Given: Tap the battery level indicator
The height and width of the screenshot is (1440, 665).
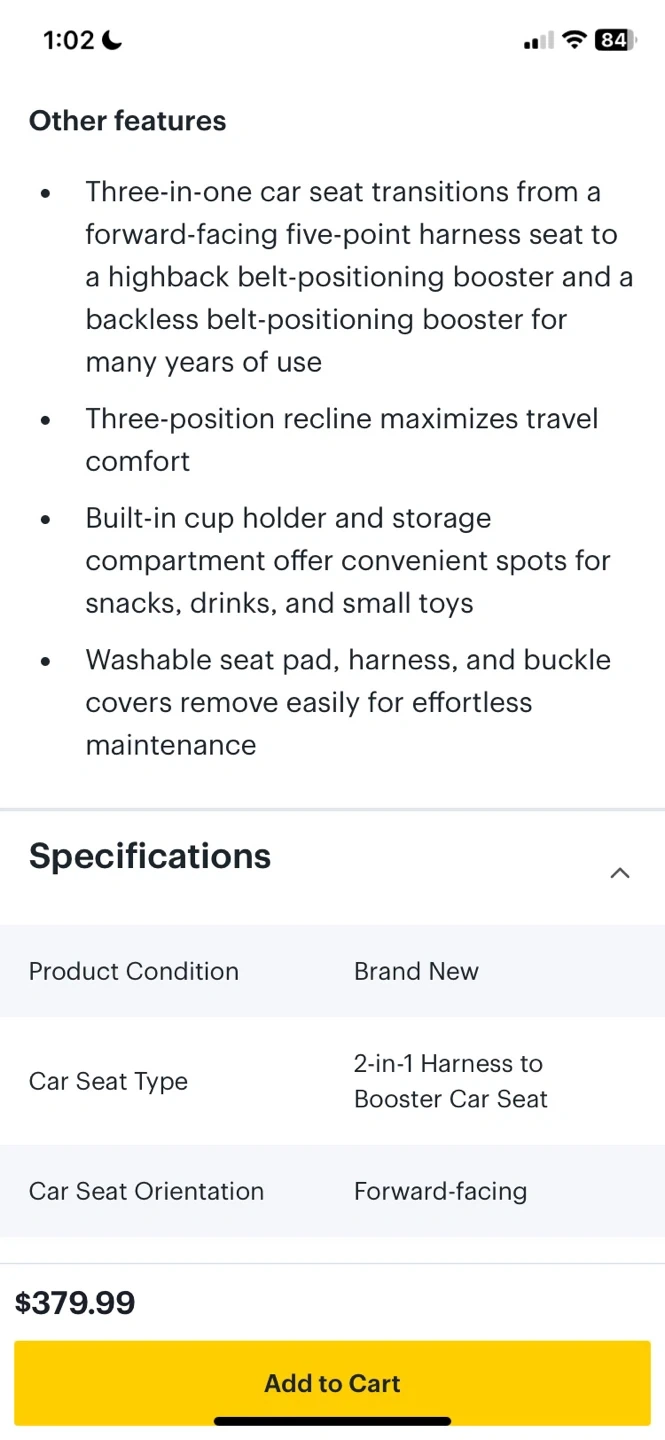Looking at the screenshot, I should click(x=613, y=40).
